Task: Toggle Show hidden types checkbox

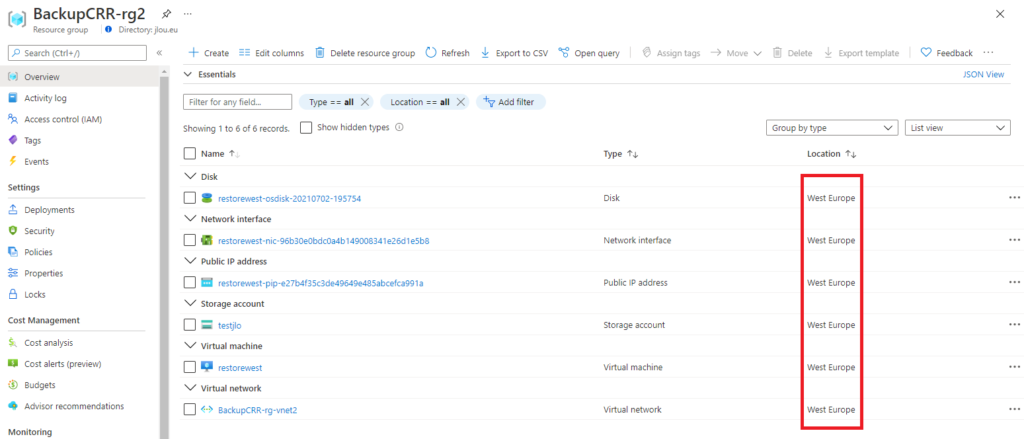Action: click(x=306, y=128)
